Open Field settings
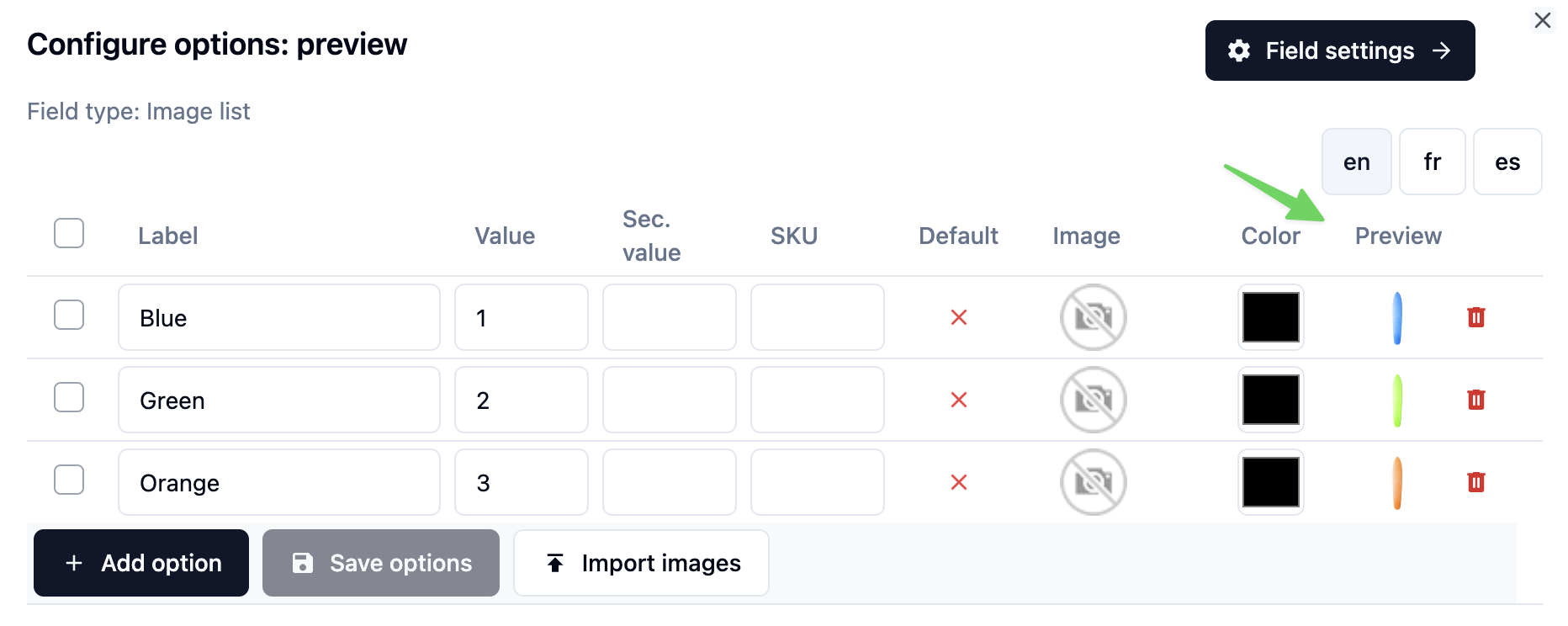The image size is (1568, 626). 1339,50
